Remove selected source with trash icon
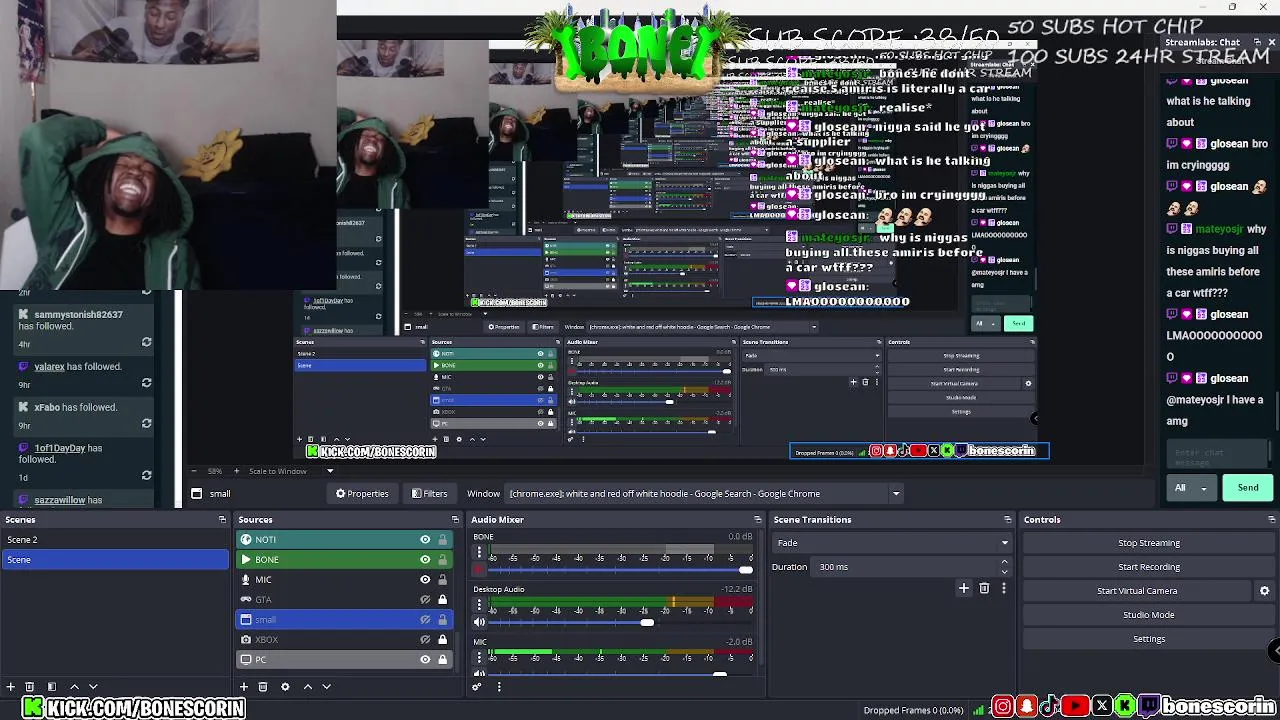The image size is (1280, 720). point(263,687)
